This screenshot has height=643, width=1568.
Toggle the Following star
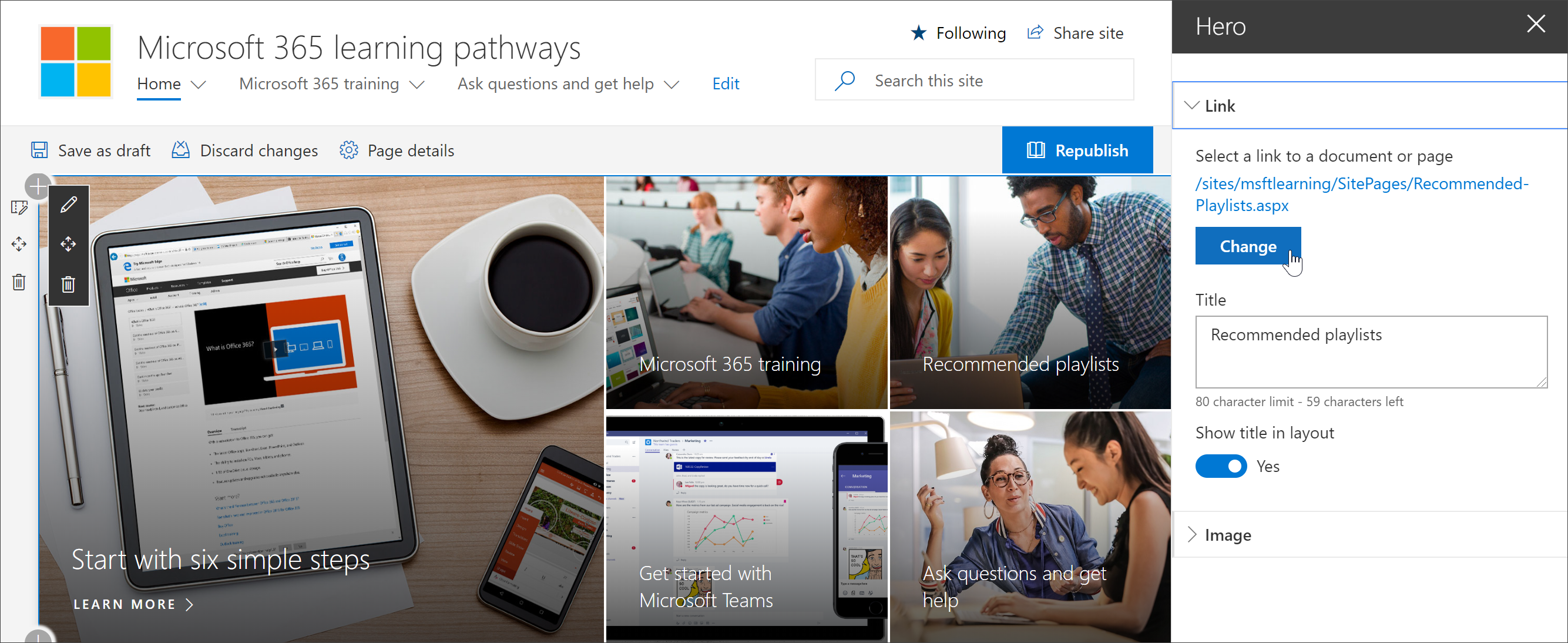pyautogui.click(x=918, y=33)
